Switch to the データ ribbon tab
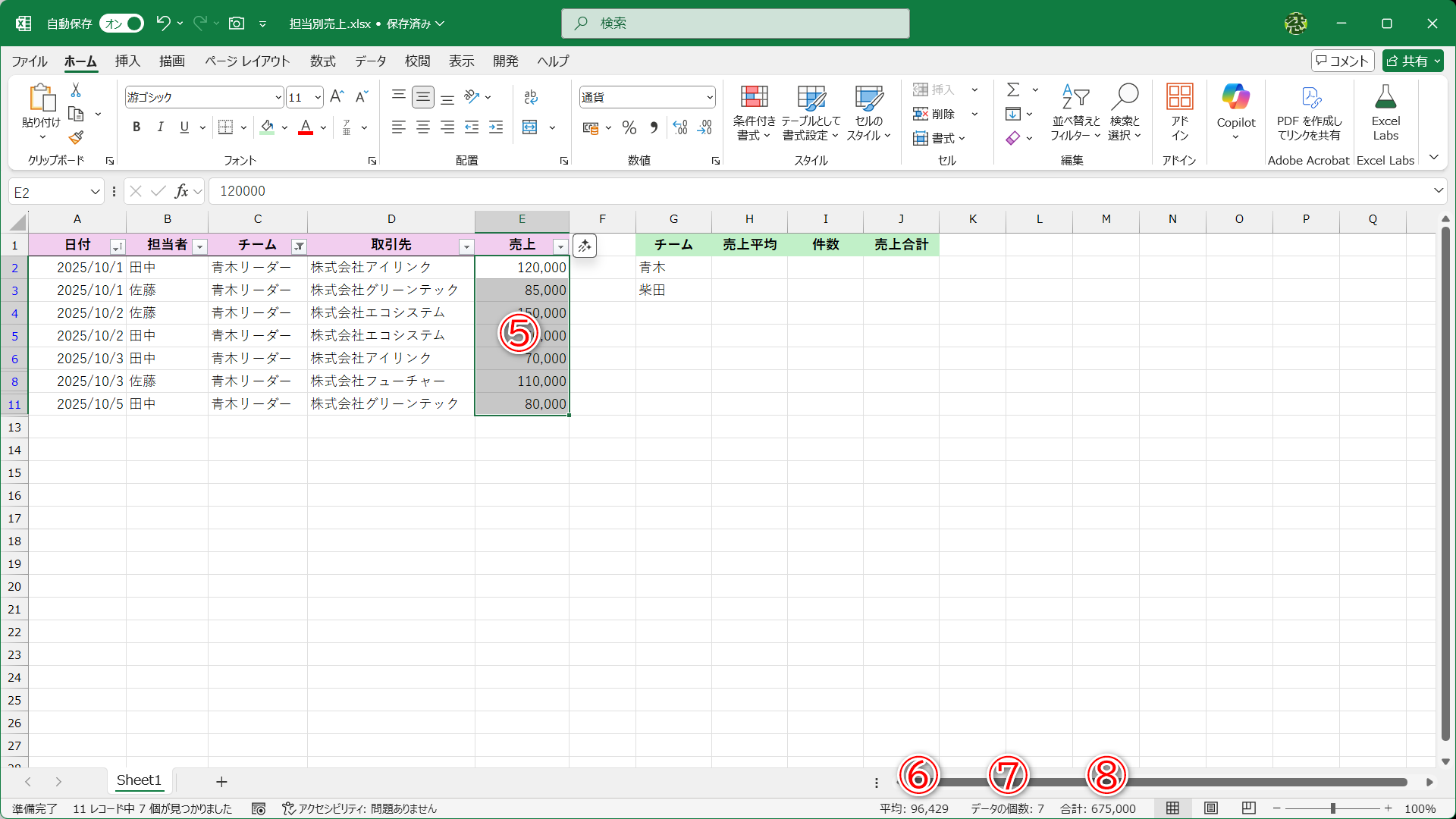Screen dimensions: 1456x819 point(370,61)
